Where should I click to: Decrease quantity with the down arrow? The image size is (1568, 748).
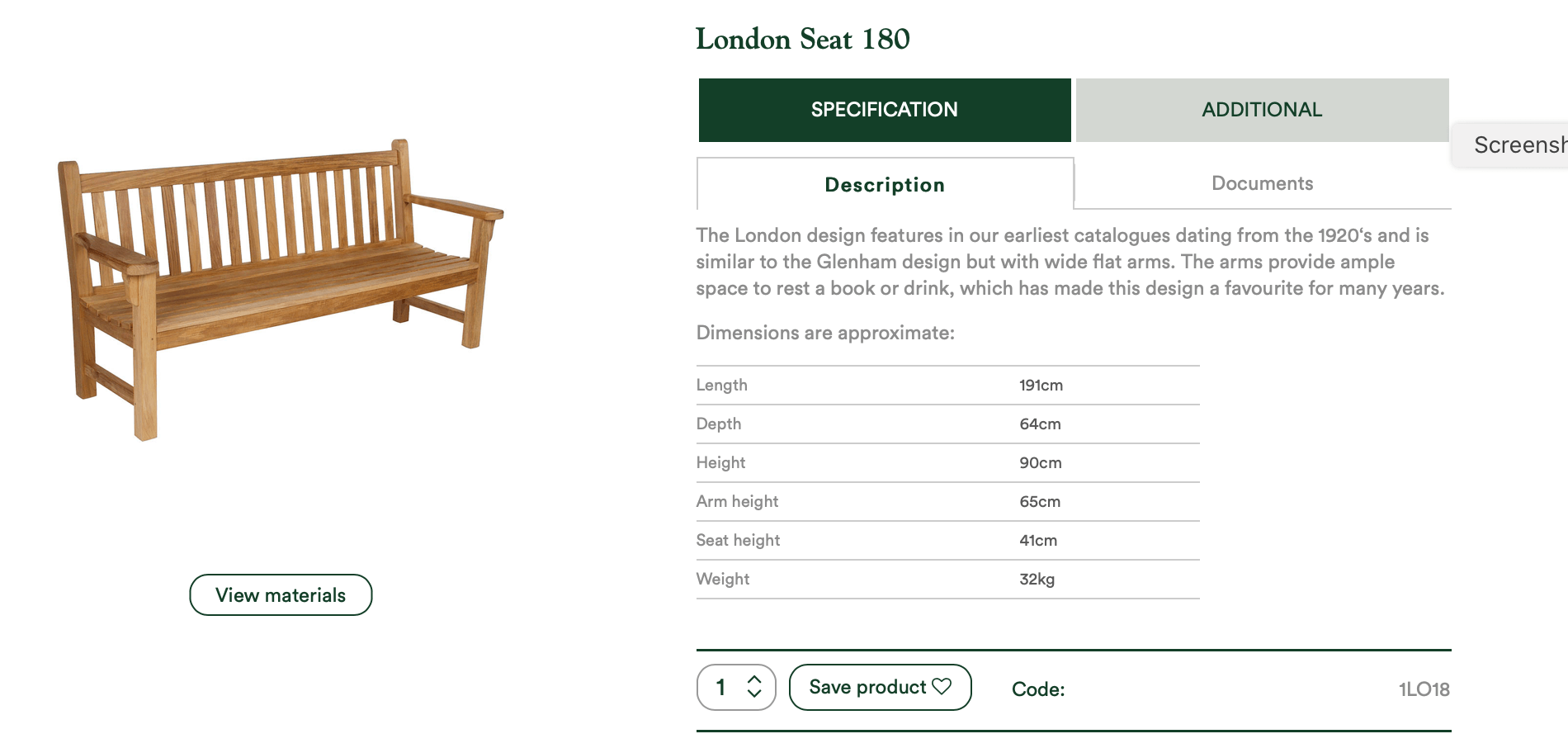pyautogui.click(x=754, y=694)
